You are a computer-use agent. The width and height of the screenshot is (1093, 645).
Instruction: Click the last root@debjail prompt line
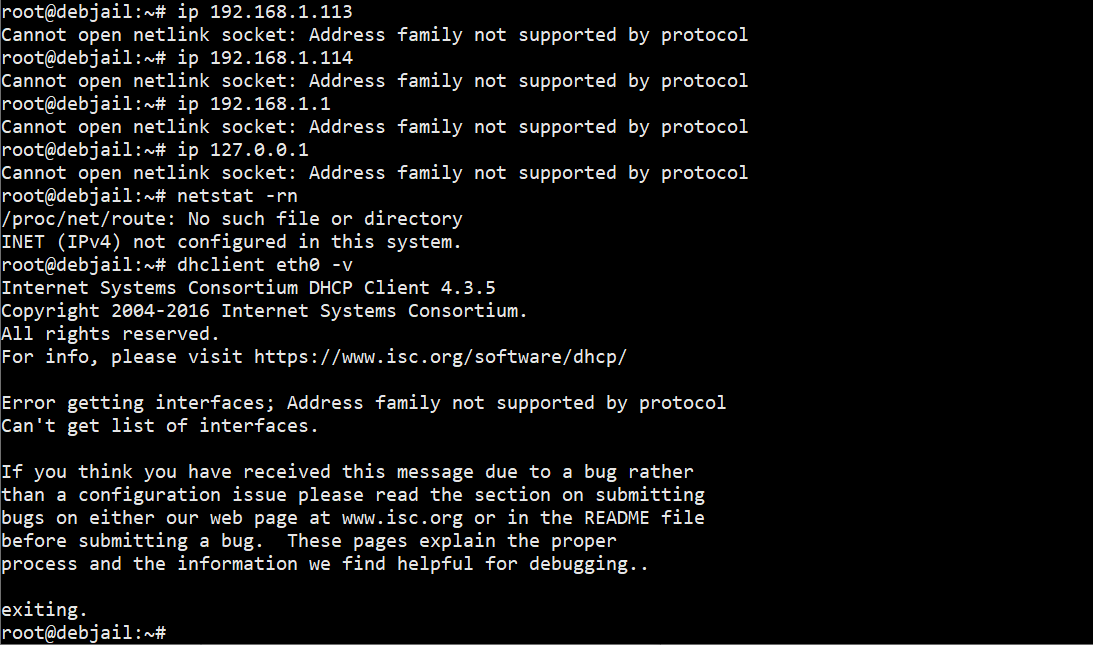(x=84, y=633)
